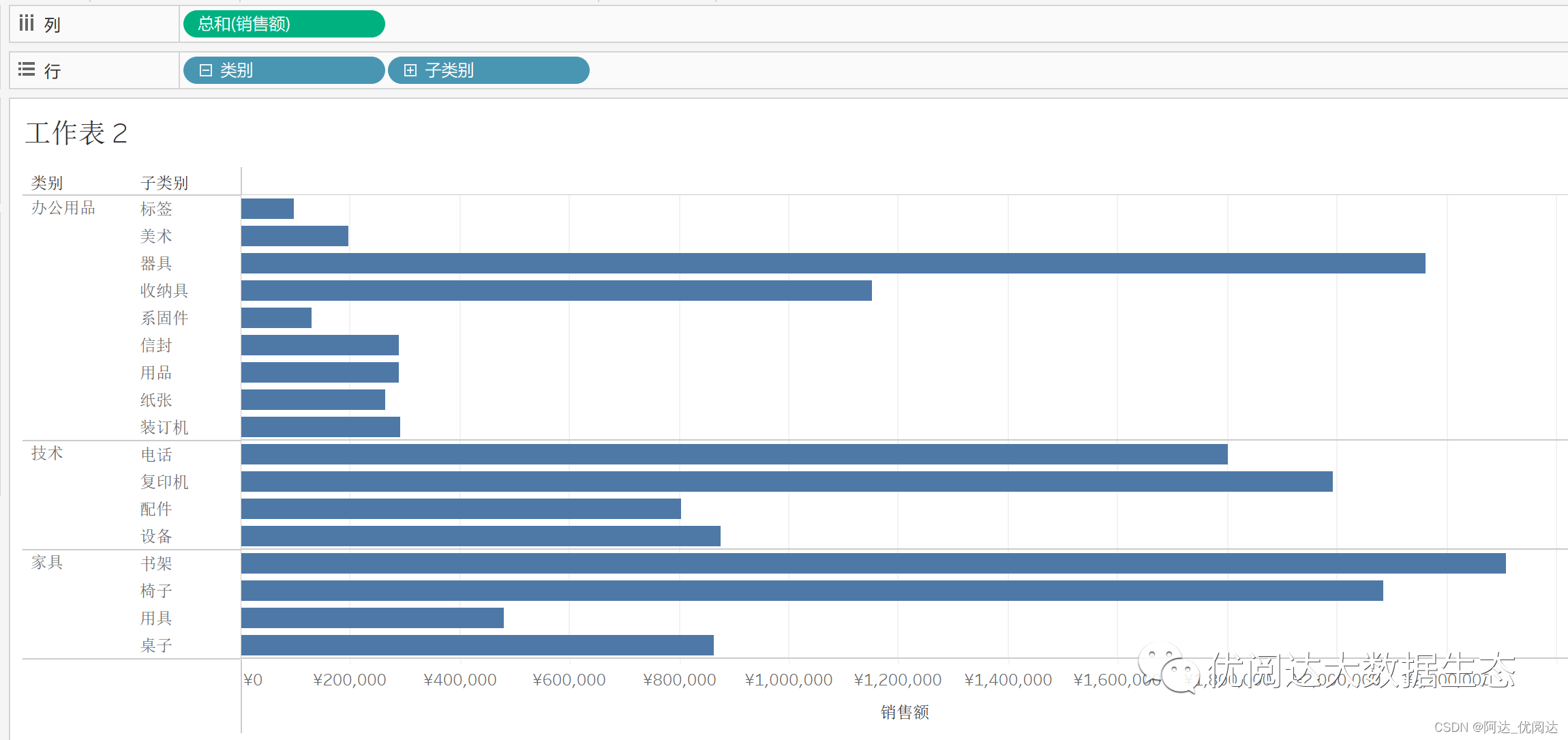Viewport: 1568px width, 740px height.
Task: Select the 总和(销售额) pill on columns
Action: tap(284, 24)
